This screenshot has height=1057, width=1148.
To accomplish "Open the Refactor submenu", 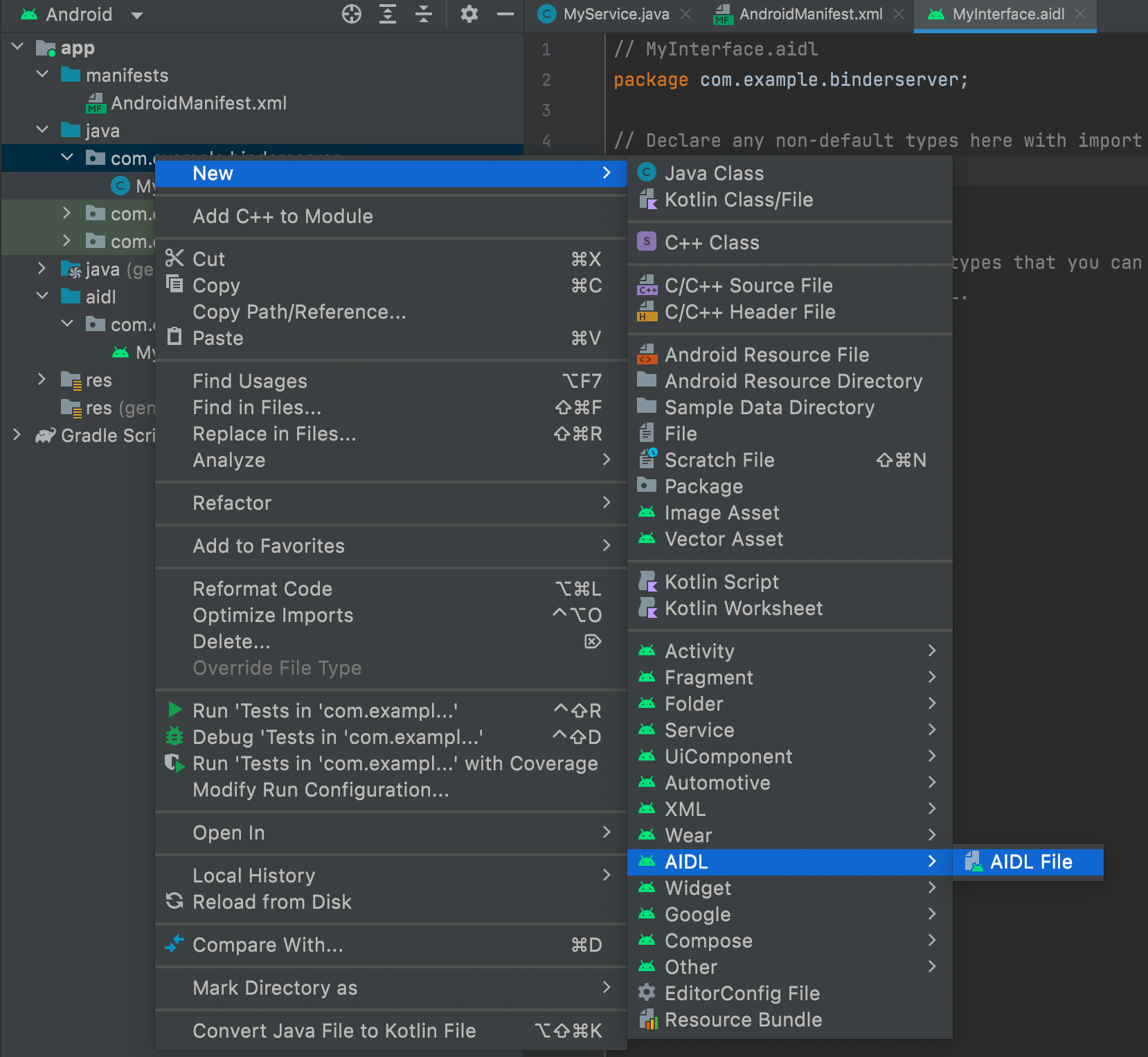I will (x=391, y=503).
